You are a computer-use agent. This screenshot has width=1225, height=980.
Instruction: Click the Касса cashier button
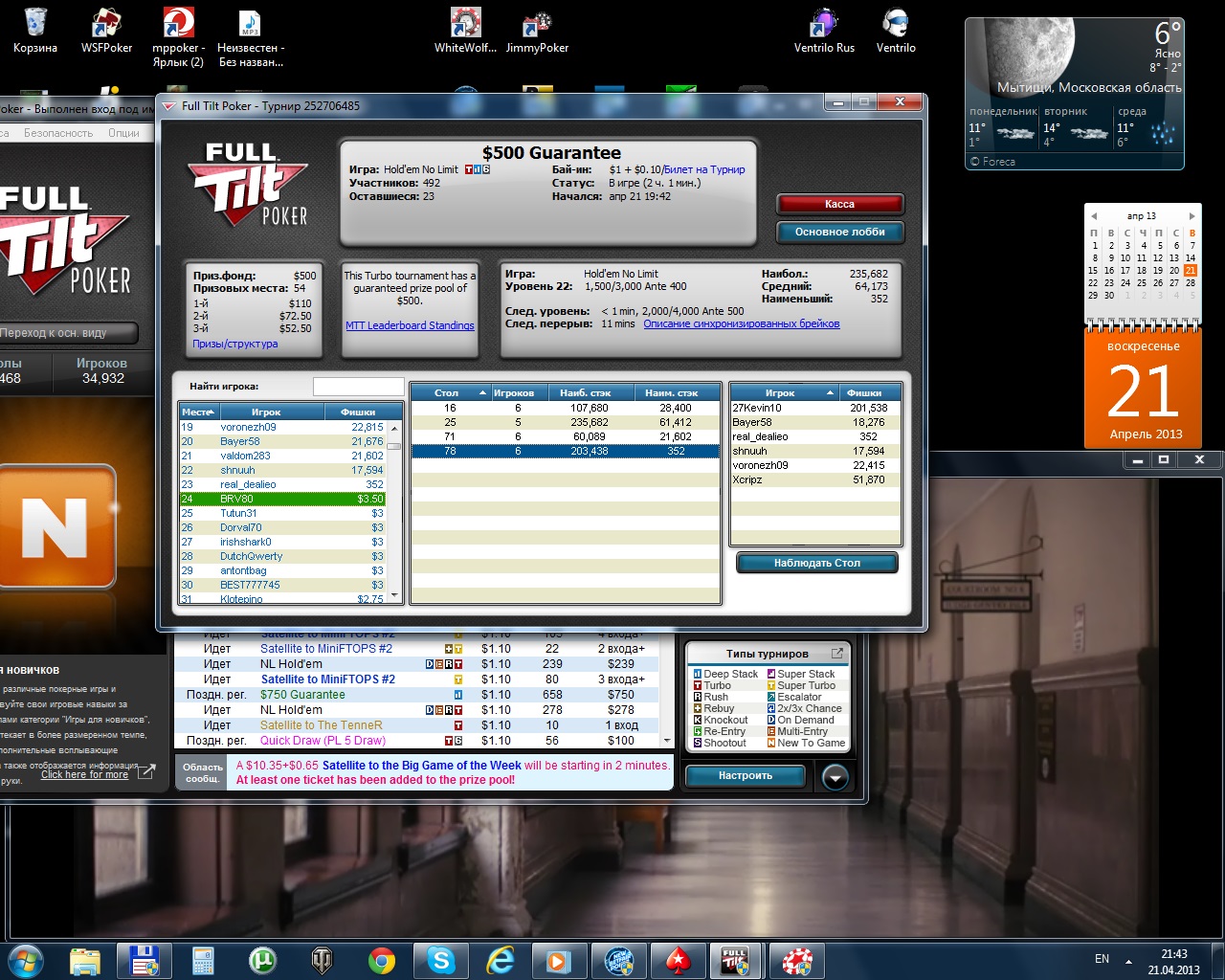pyautogui.click(x=839, y=204)
